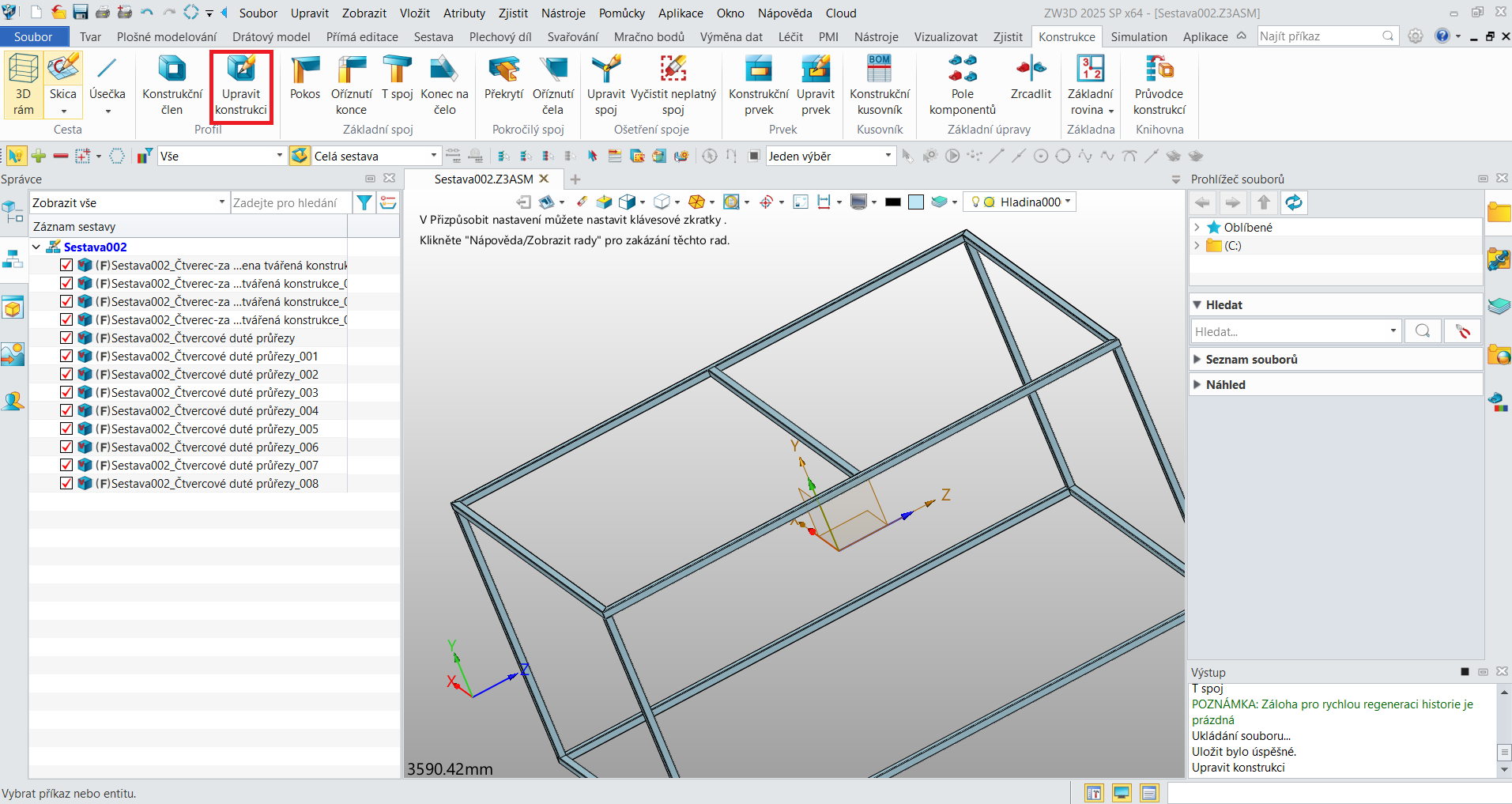The height and width of the screenshot is (804, 1512).
Task: Toggle checkbox of Čtvercové duté průřezy_005
Action: (66, 428)
